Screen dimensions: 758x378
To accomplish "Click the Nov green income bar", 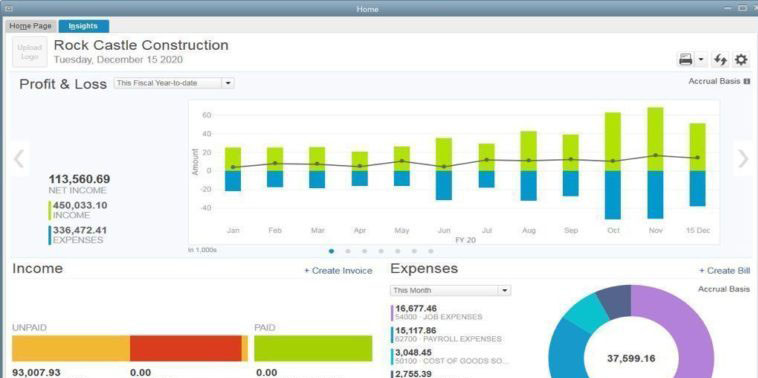I will (655, 139).
